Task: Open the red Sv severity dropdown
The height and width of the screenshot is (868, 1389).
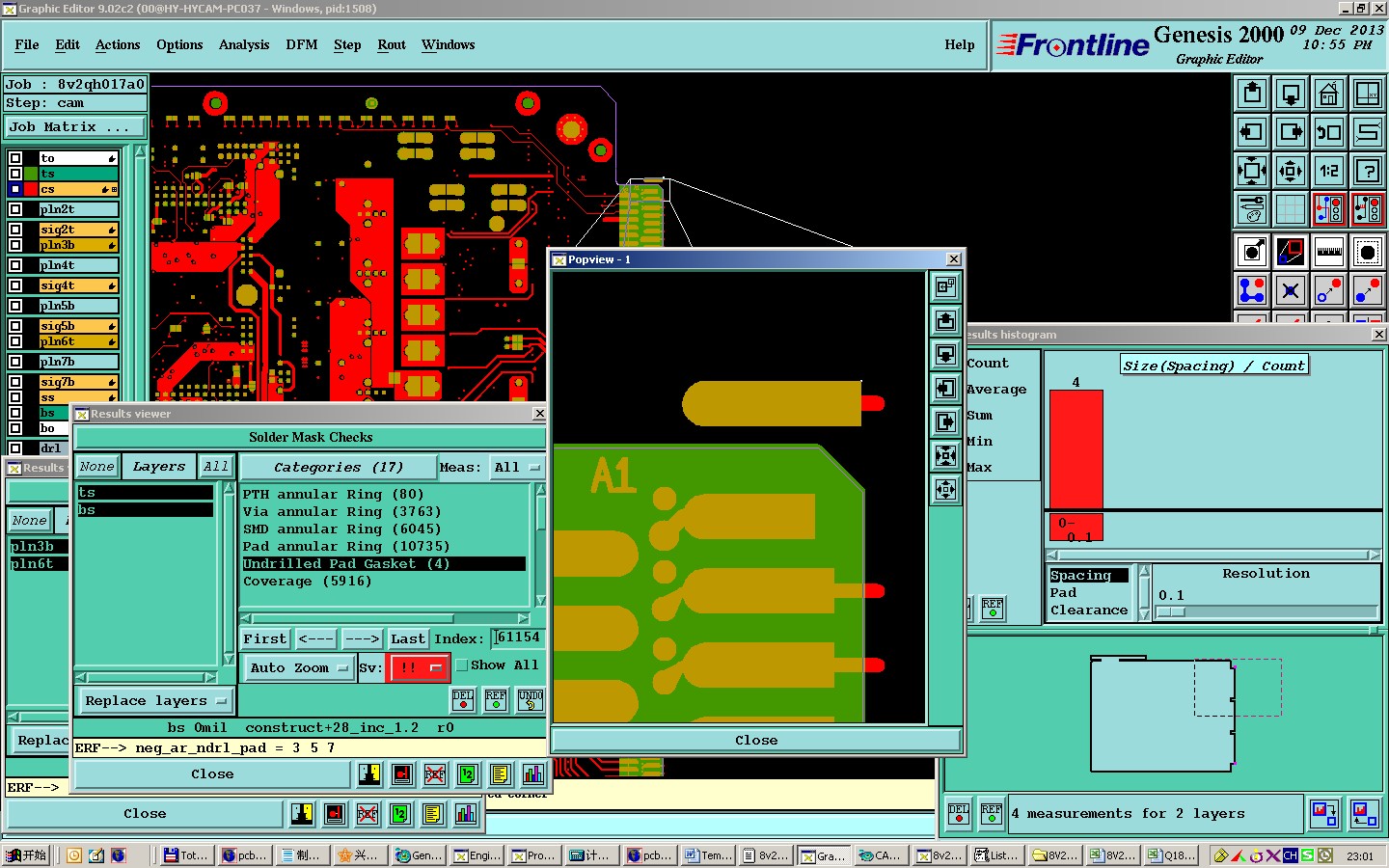Action: 419,667
